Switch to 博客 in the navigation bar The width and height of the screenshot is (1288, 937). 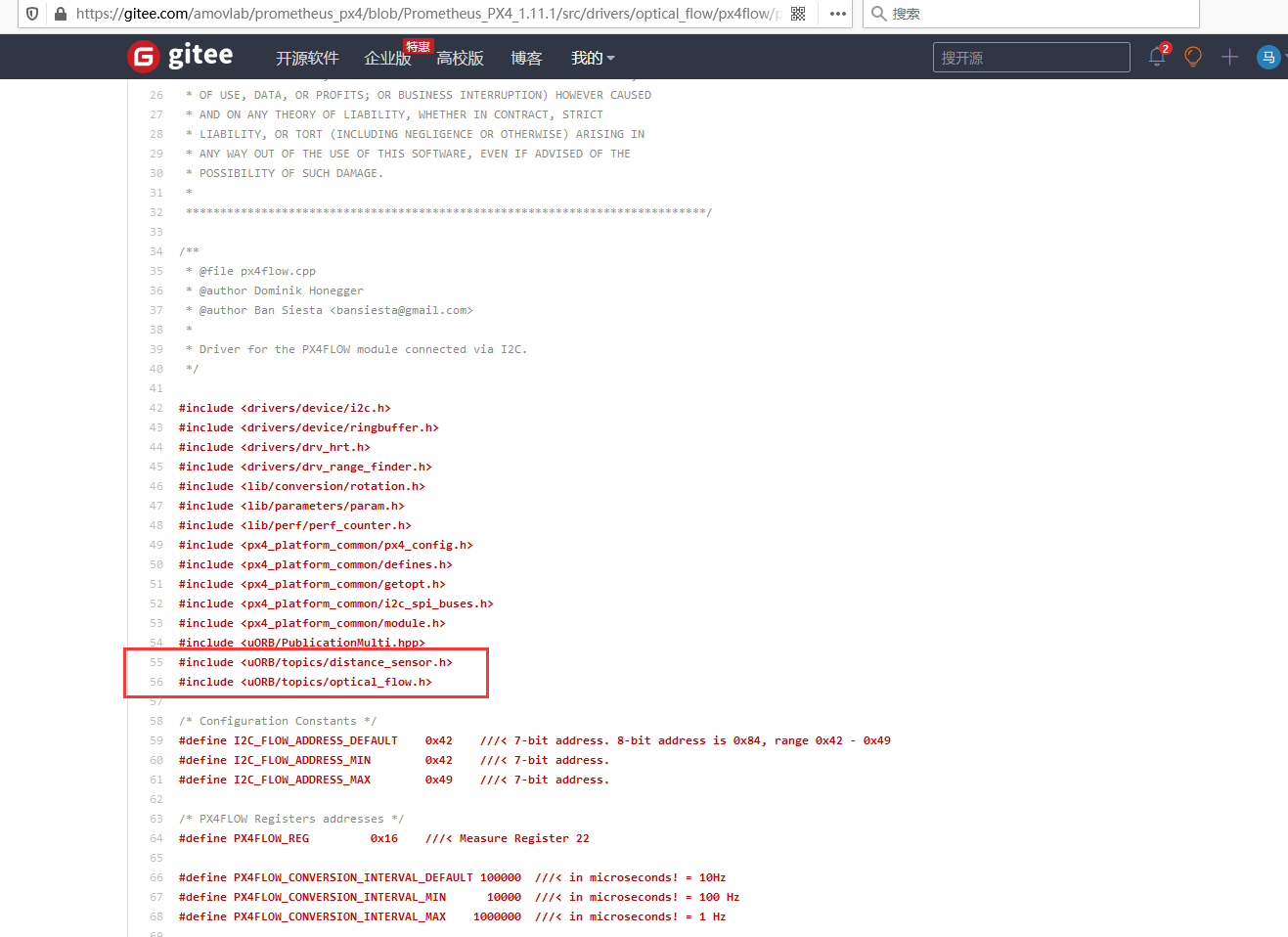click(526, 58)
